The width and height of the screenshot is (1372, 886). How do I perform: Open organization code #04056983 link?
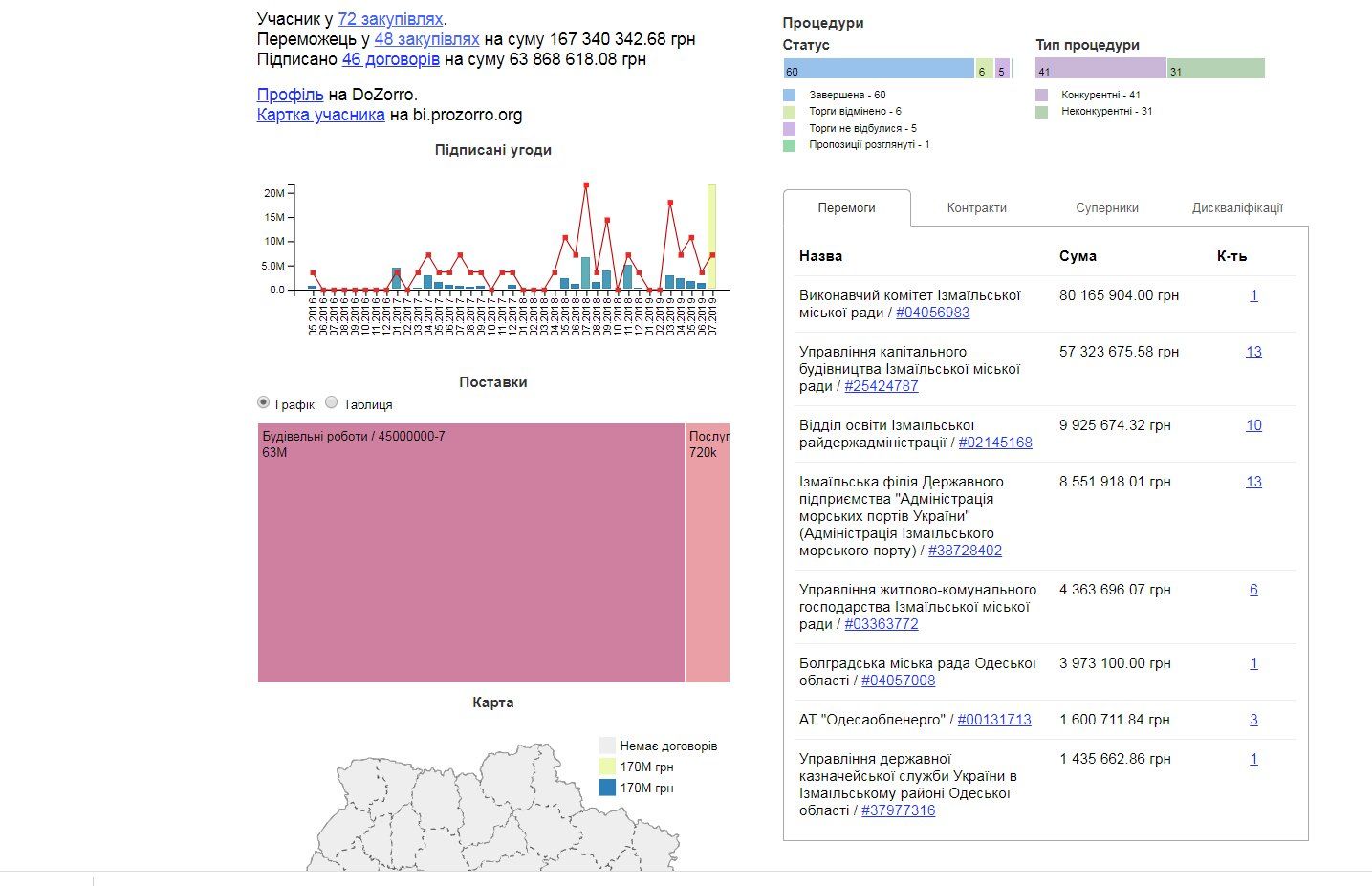pos(932,313)
